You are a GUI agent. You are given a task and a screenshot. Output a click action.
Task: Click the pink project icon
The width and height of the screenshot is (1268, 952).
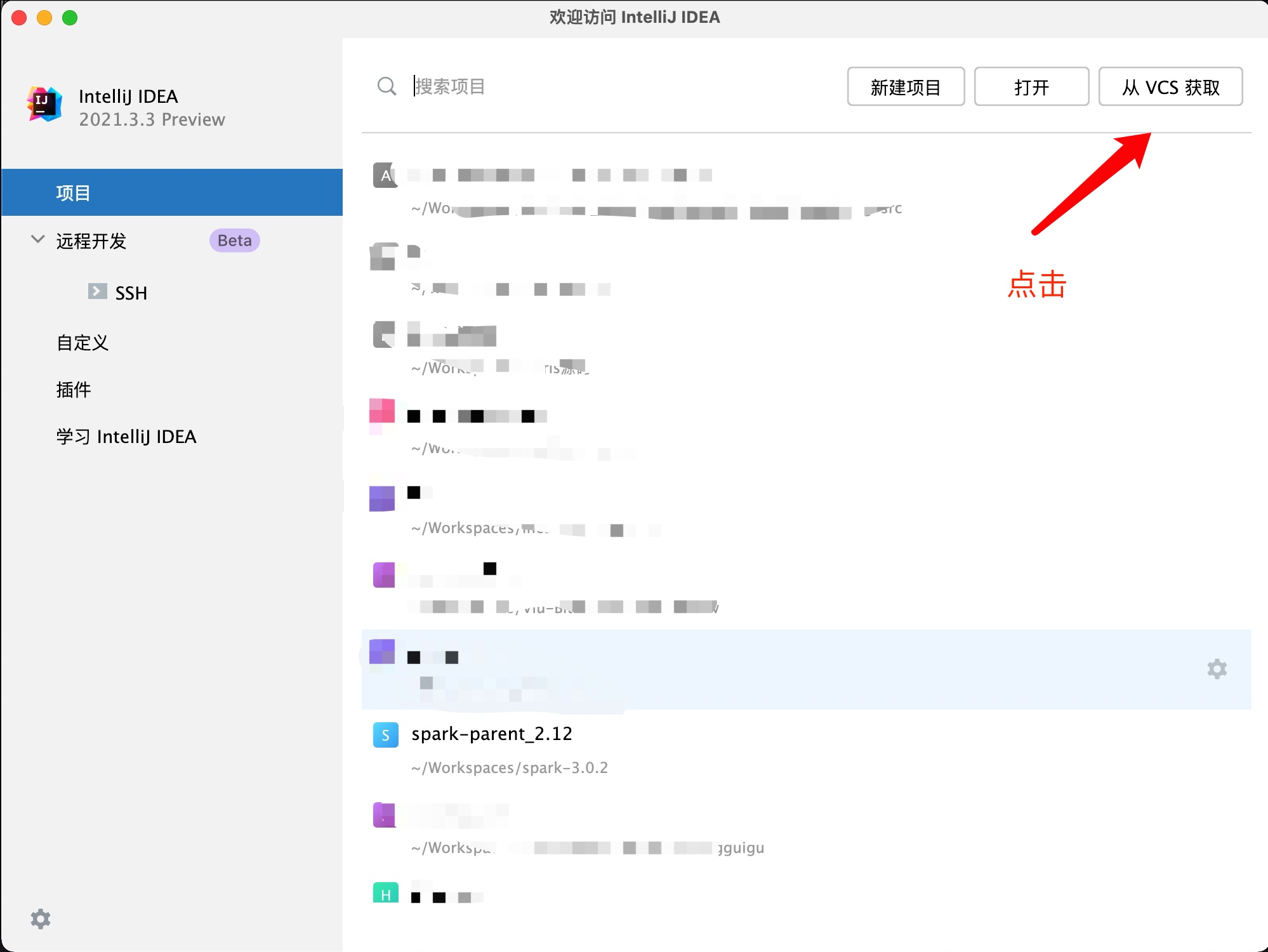tap(382, 411)
